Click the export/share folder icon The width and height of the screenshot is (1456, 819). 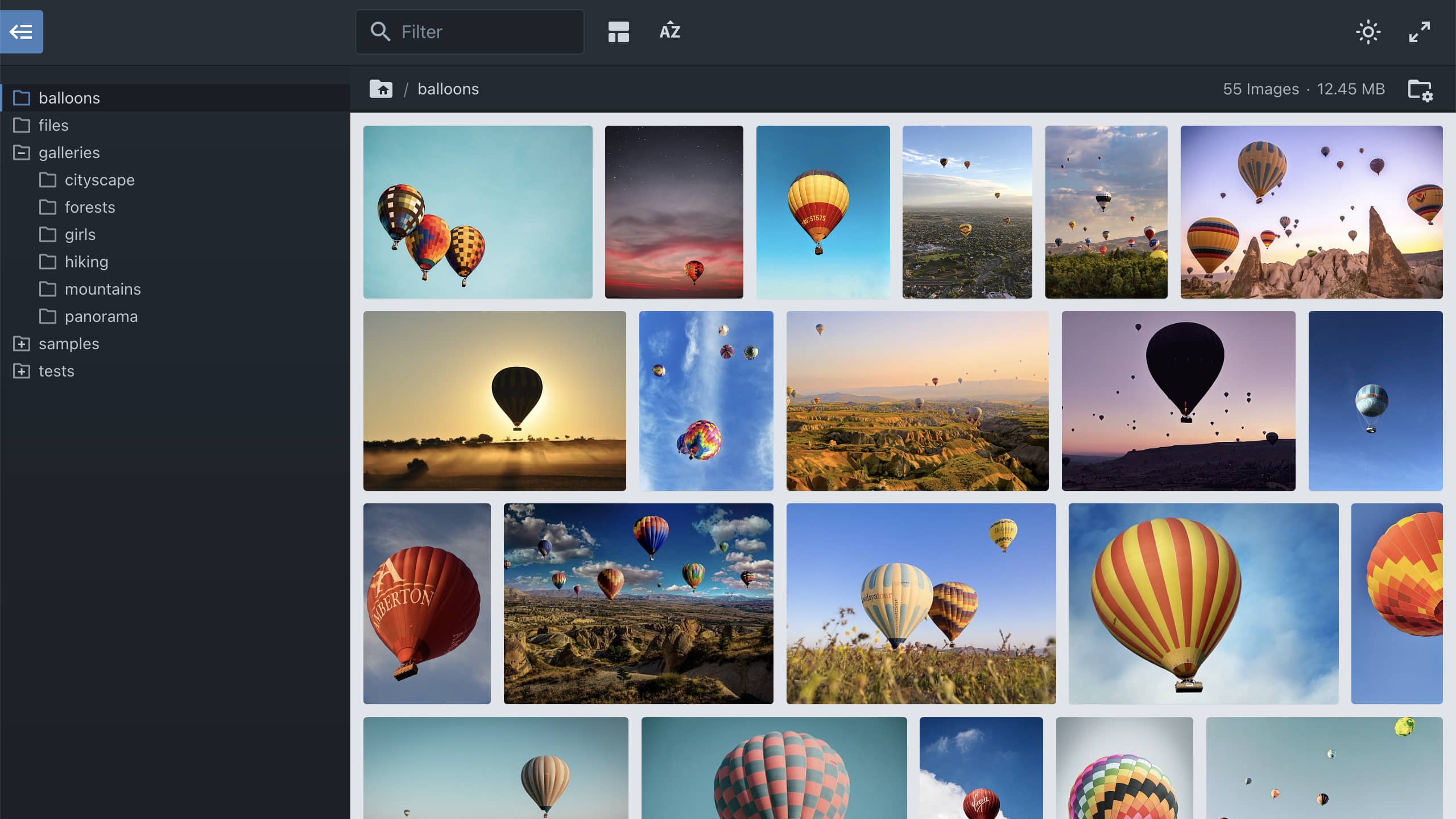(x=1420, y=89)
